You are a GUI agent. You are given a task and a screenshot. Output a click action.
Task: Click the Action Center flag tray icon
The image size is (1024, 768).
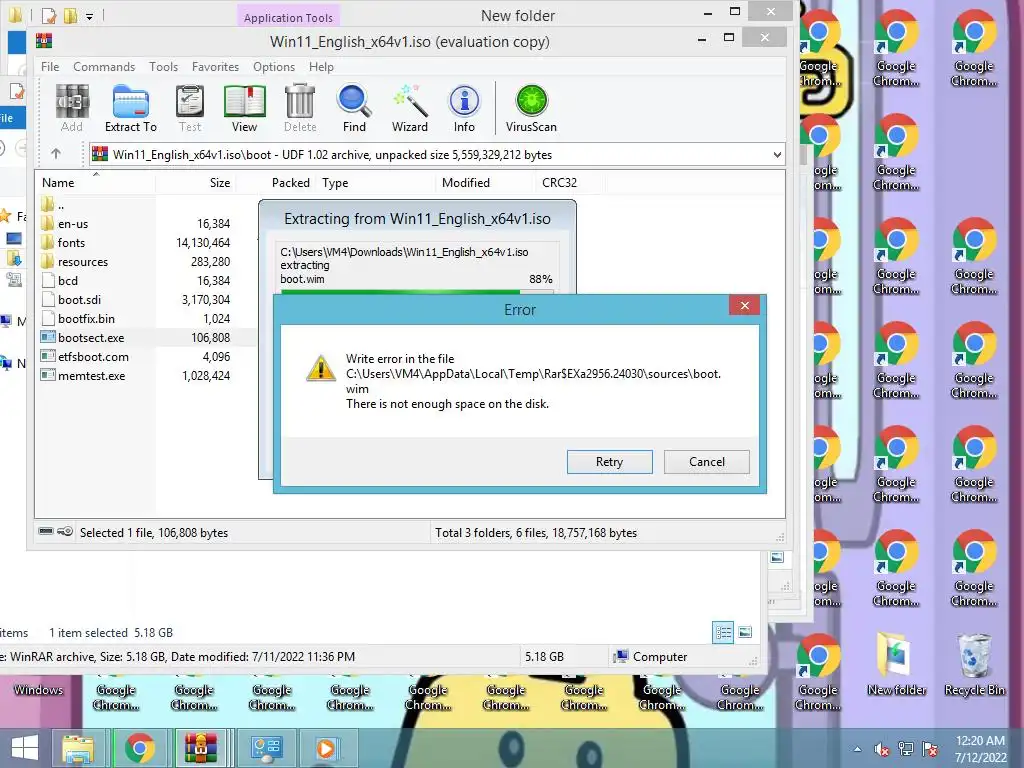click(930, 749)
